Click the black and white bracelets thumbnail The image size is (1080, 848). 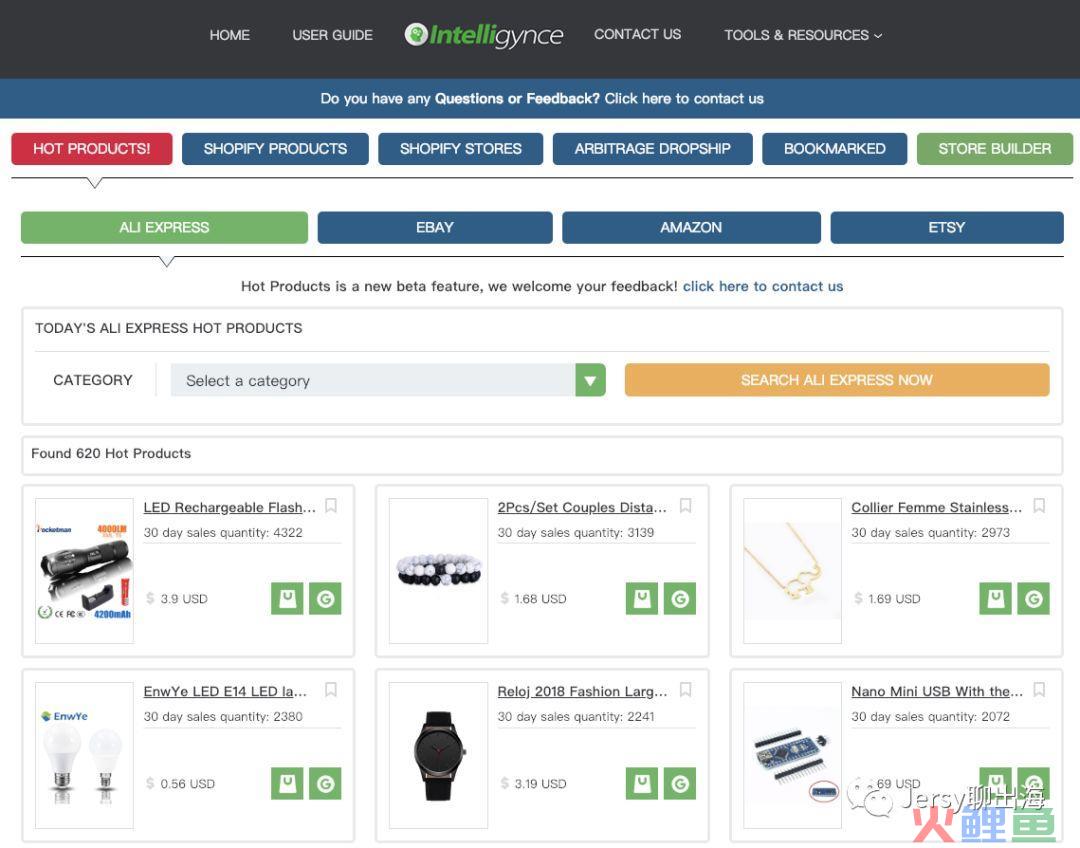(439, 571)
